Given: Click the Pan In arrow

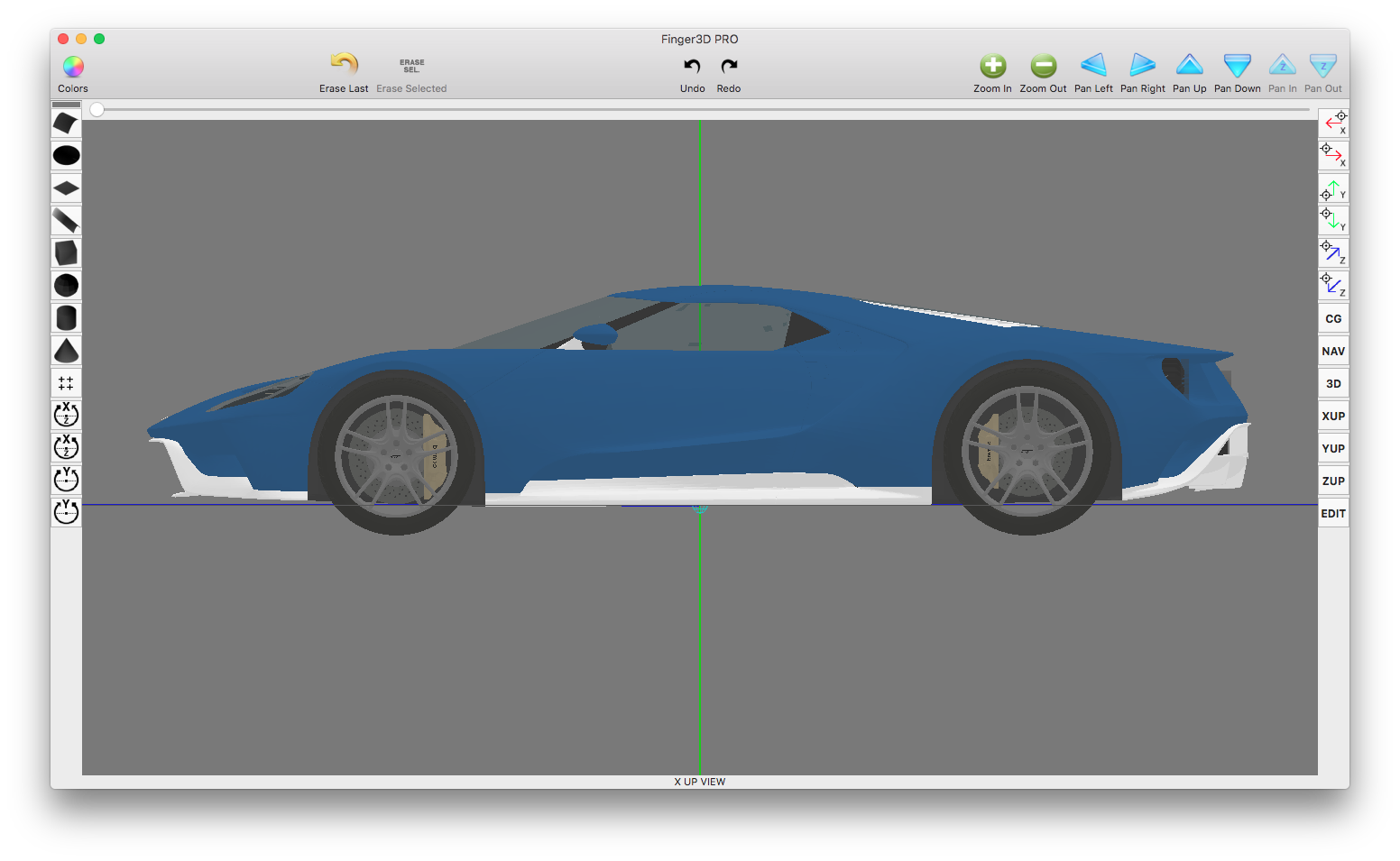Looking at the screenshot, I should (x=1282, y=65).
